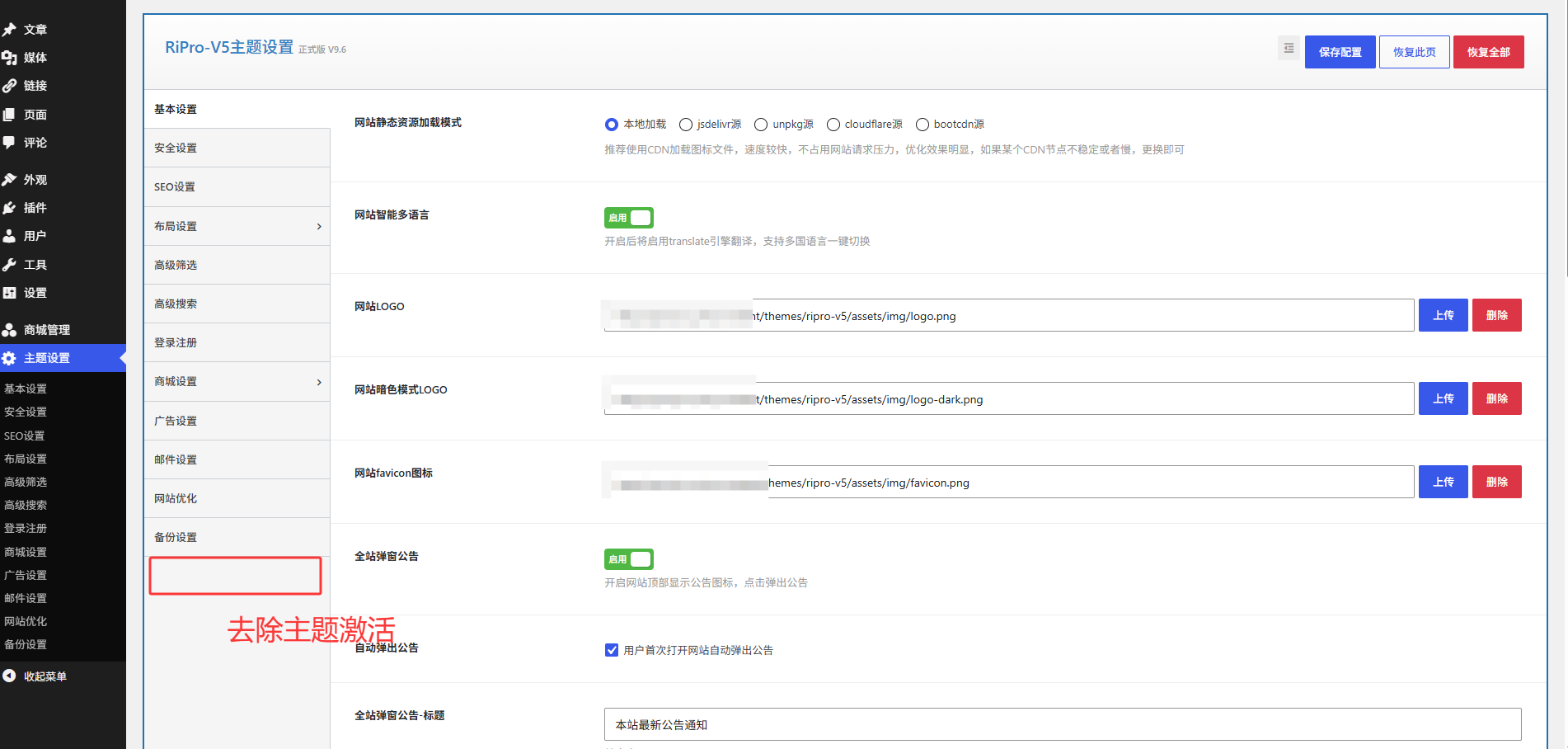Screen dimensions: 1568x749
Task: Click 删除 for 网站暗色模式LOGO
Action: pyautogui.click(x=1497, y=398)
